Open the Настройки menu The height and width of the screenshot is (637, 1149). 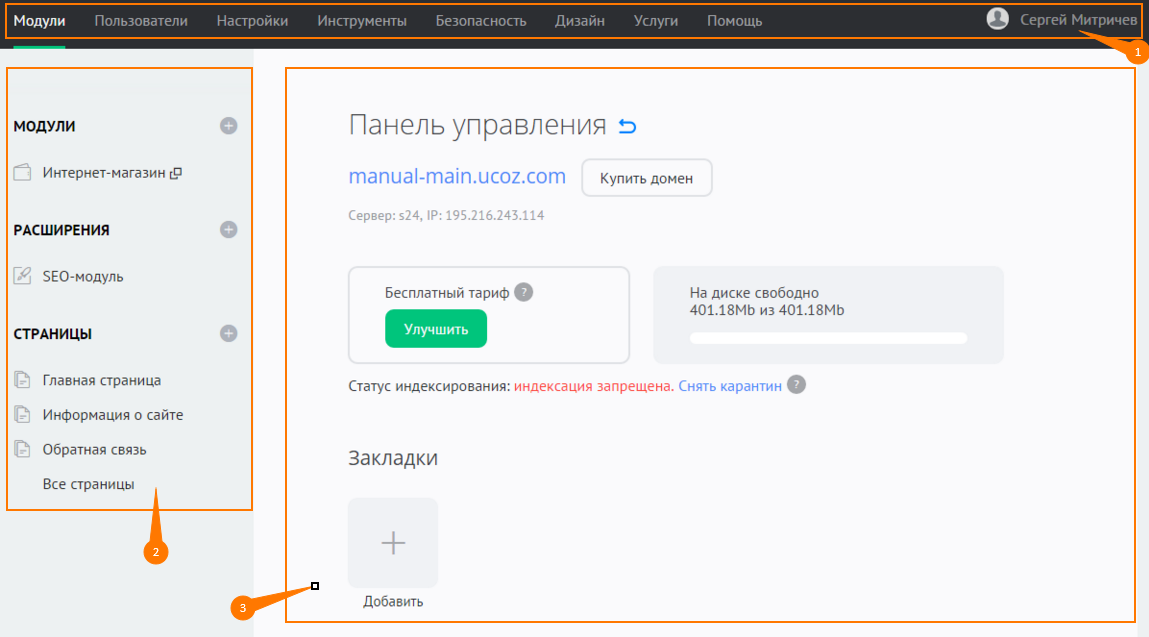(x=253, y=21)
